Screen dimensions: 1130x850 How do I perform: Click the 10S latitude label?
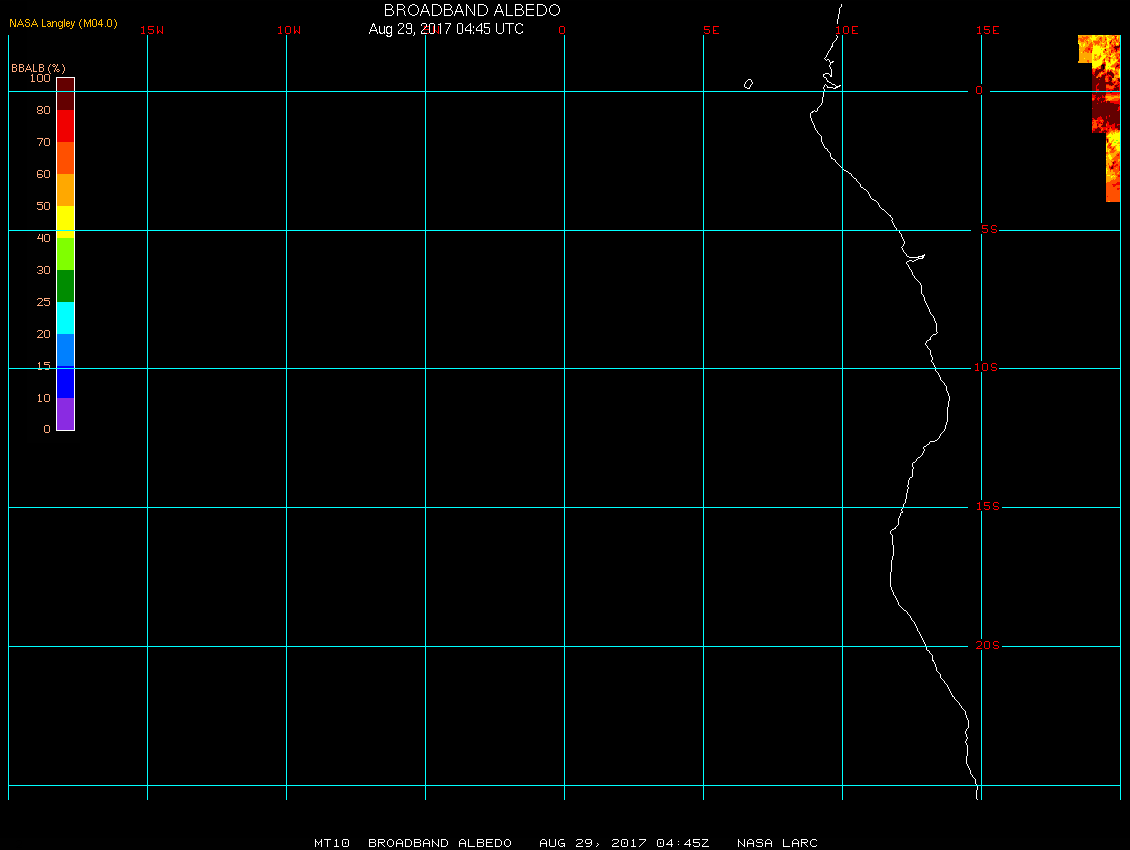pyautogui.click(x=986, y=368)
